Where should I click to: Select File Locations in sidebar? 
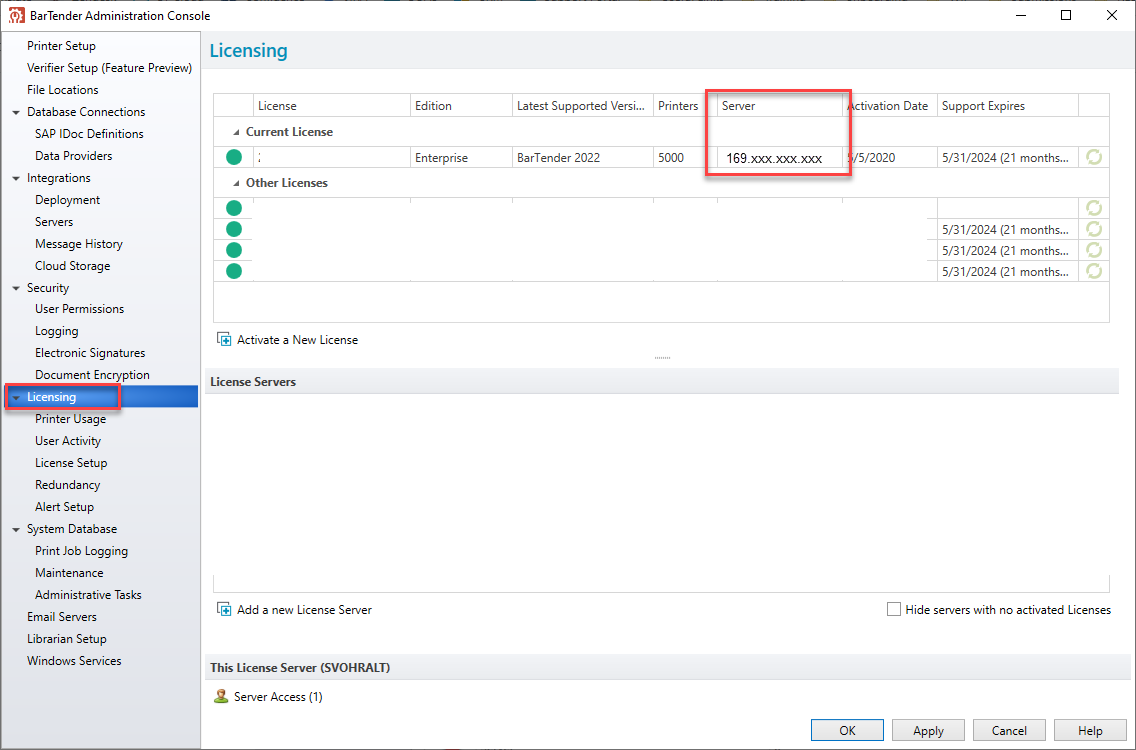pos(63,90)
